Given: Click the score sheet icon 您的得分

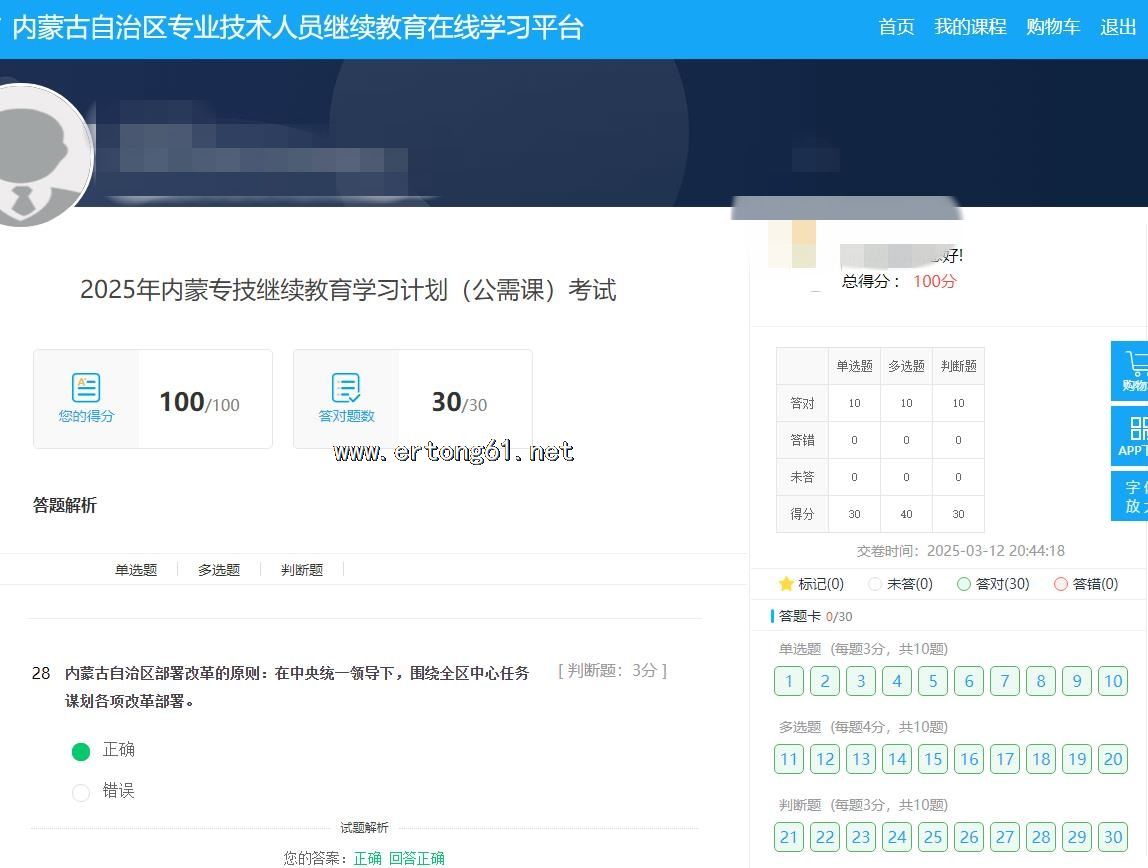Looking at the screenshot, I should click(x=86, y=387).
